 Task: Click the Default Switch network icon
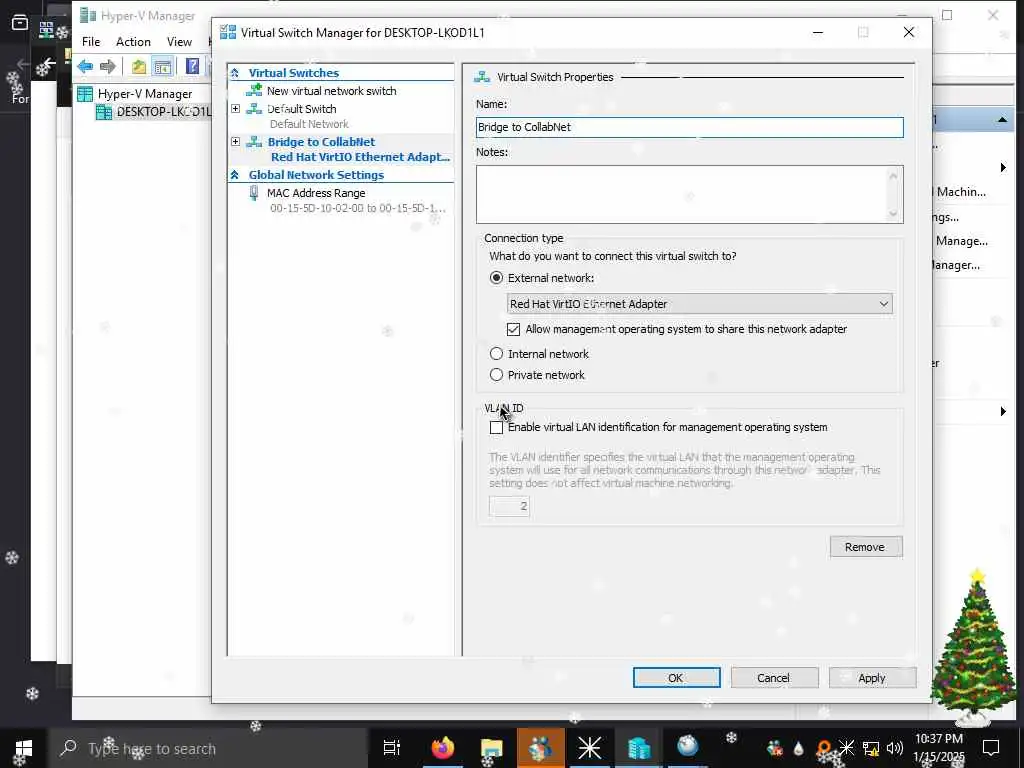pyautogui.click(x=254, y=109)
